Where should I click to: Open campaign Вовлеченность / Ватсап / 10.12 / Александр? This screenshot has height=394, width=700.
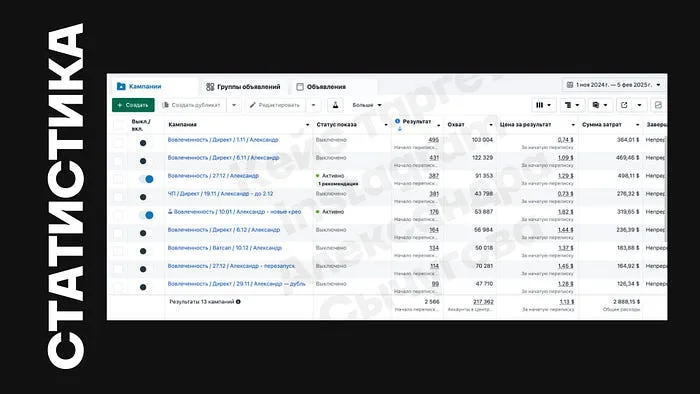click(x=225, y=248)
